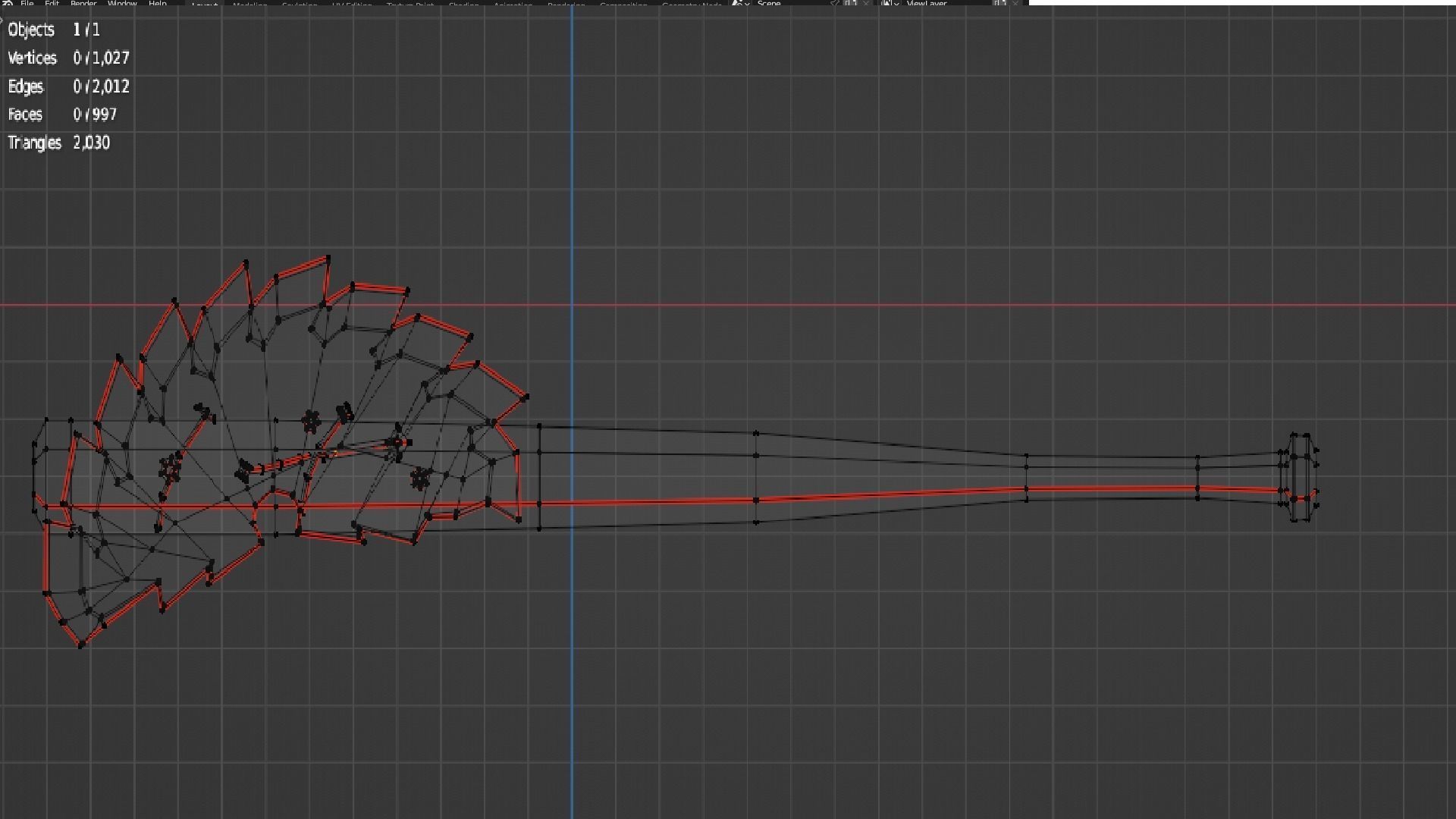Open the Help menu

[x=157, y=3]
